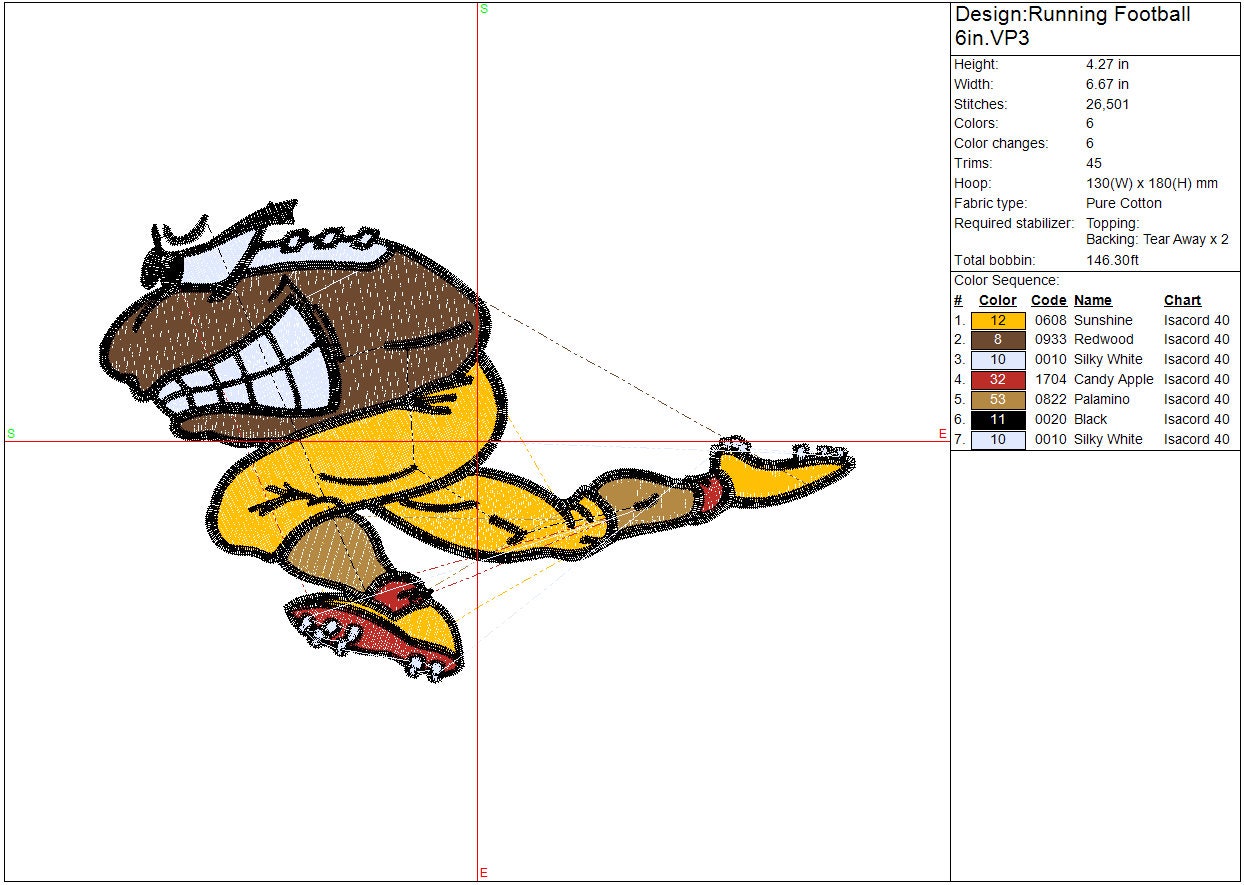Screen dimensions: 1244x885
Task: Select the last Silky White swatch in row 7
Action: pos(998,440)
